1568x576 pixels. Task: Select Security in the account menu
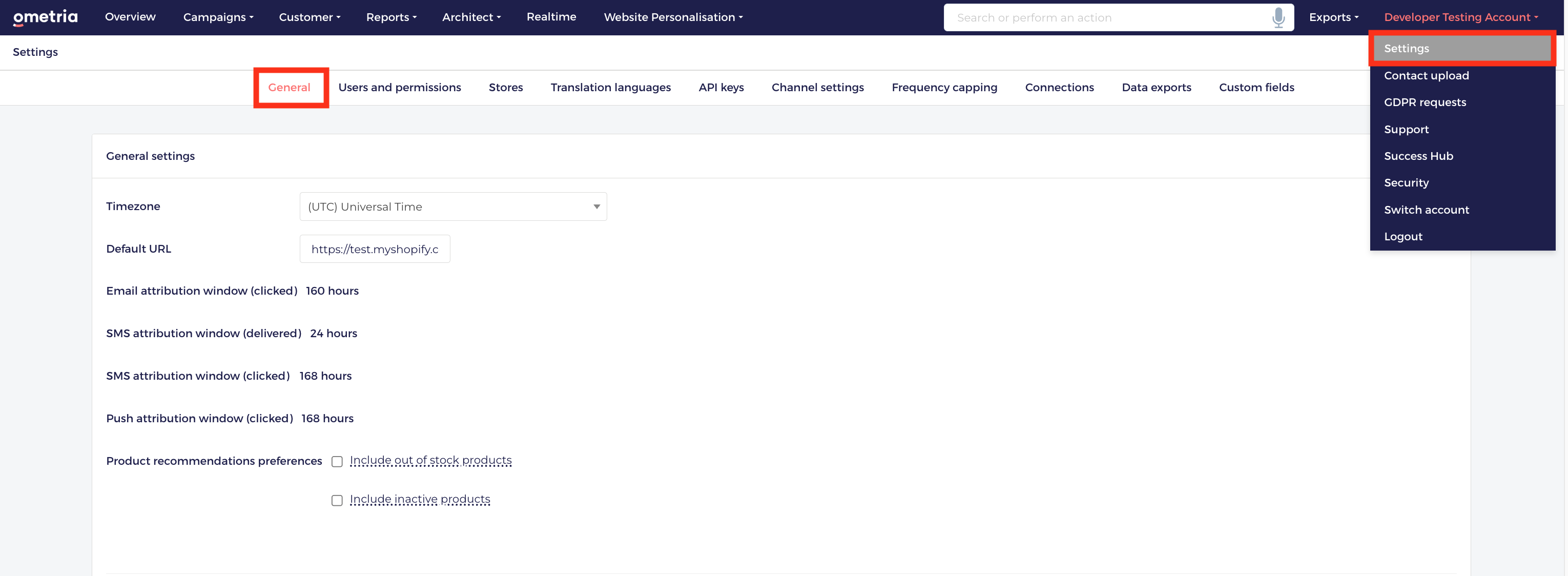tap(1406, 182)
